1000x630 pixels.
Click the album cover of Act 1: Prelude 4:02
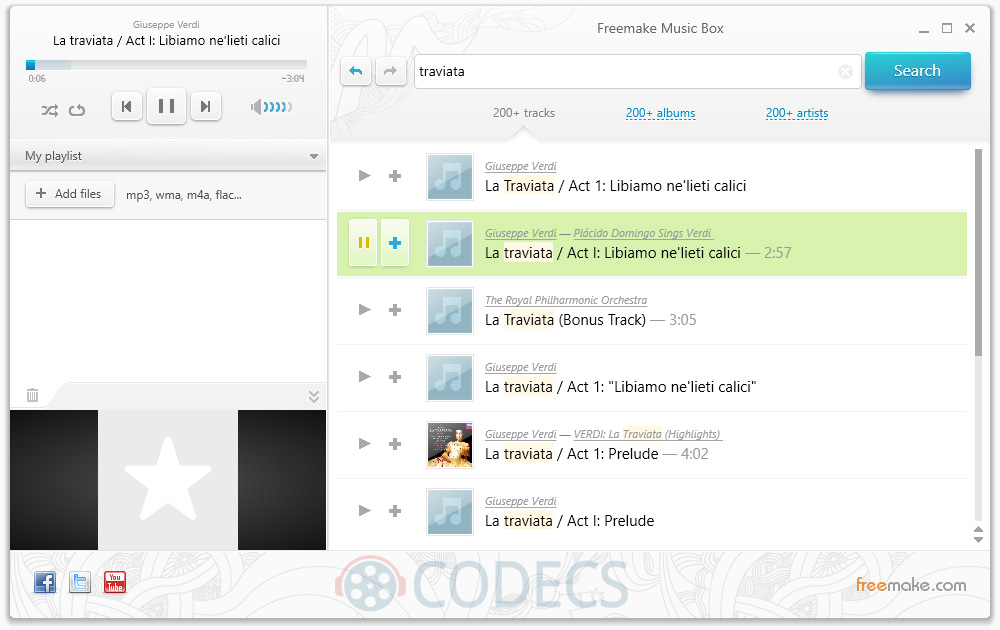point(450,444)
